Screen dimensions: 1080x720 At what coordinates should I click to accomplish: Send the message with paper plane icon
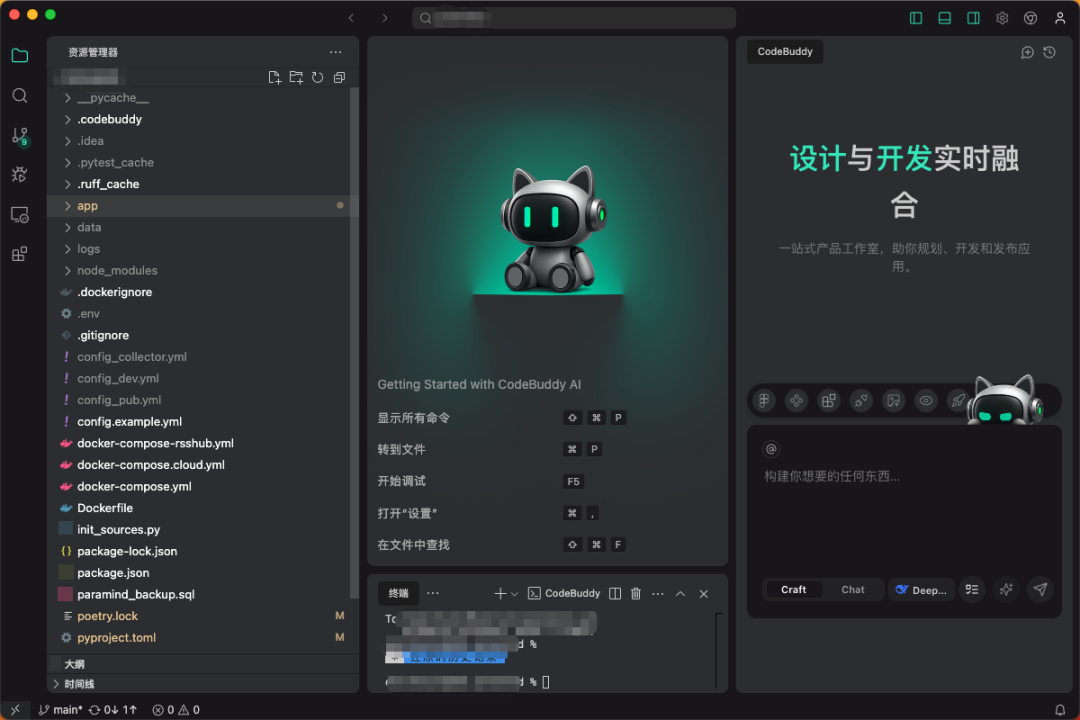1041,589
